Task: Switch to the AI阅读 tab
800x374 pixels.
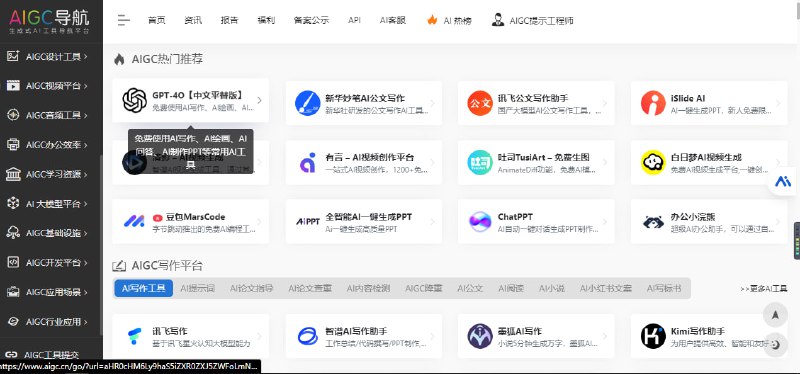Action: point(511,288)
